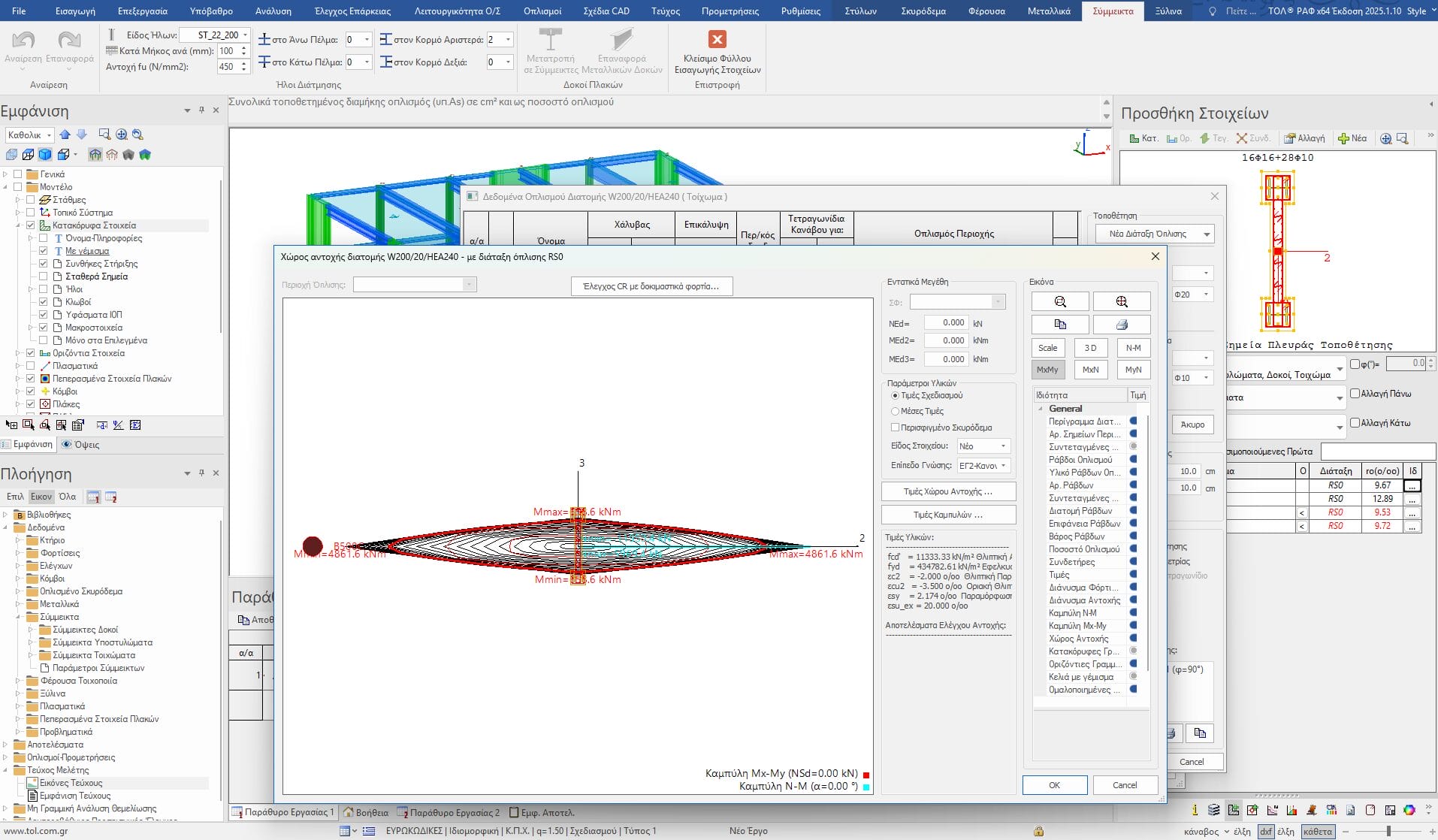Expand the Σύμμεικτα Δοκοί tree folder
Viewport: 1438px width, 840px height.
coord(31,630)
